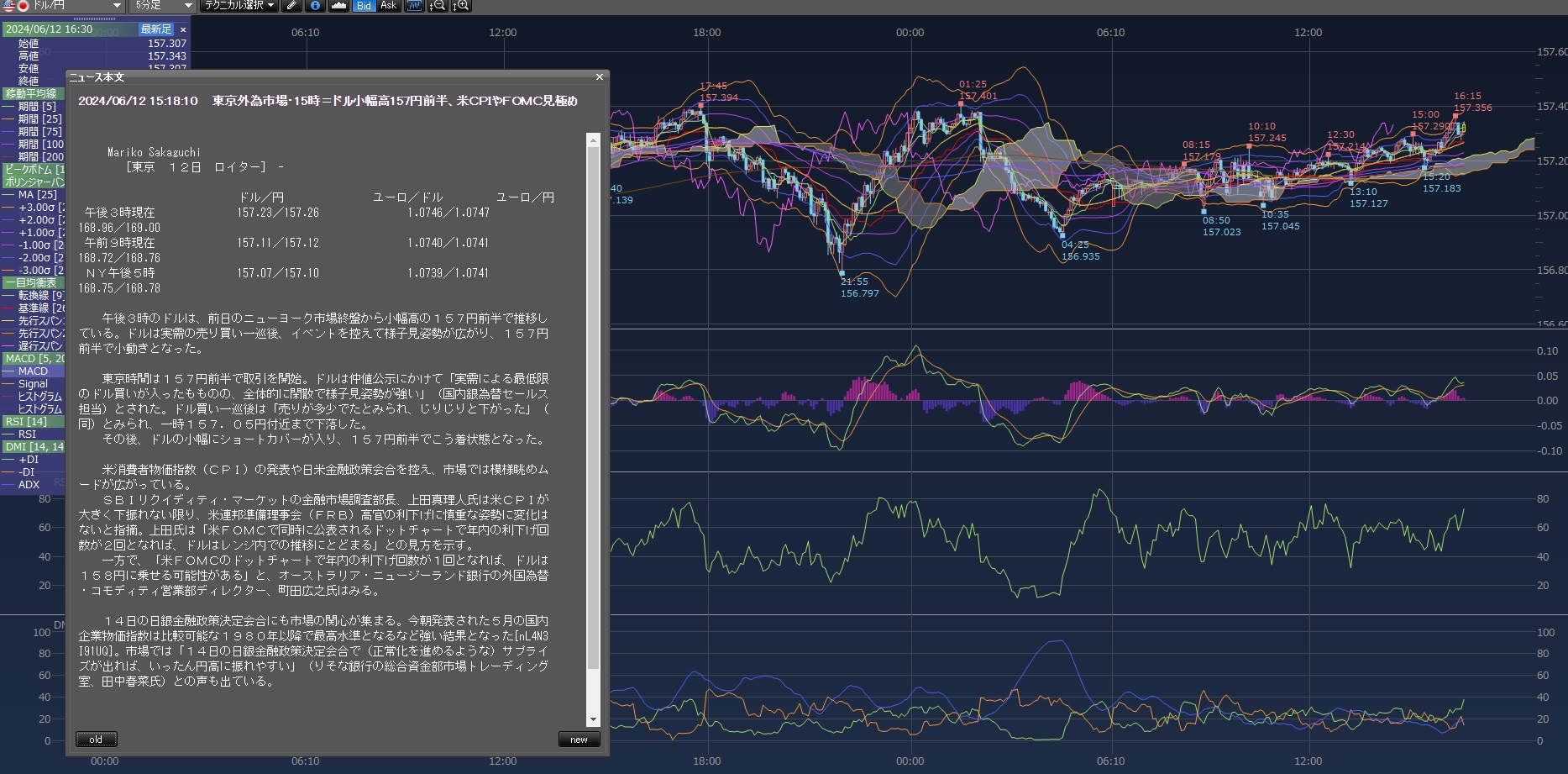1568x774 pixels.
Task: Close the news body popup window
Action: [x=599, y=77]
